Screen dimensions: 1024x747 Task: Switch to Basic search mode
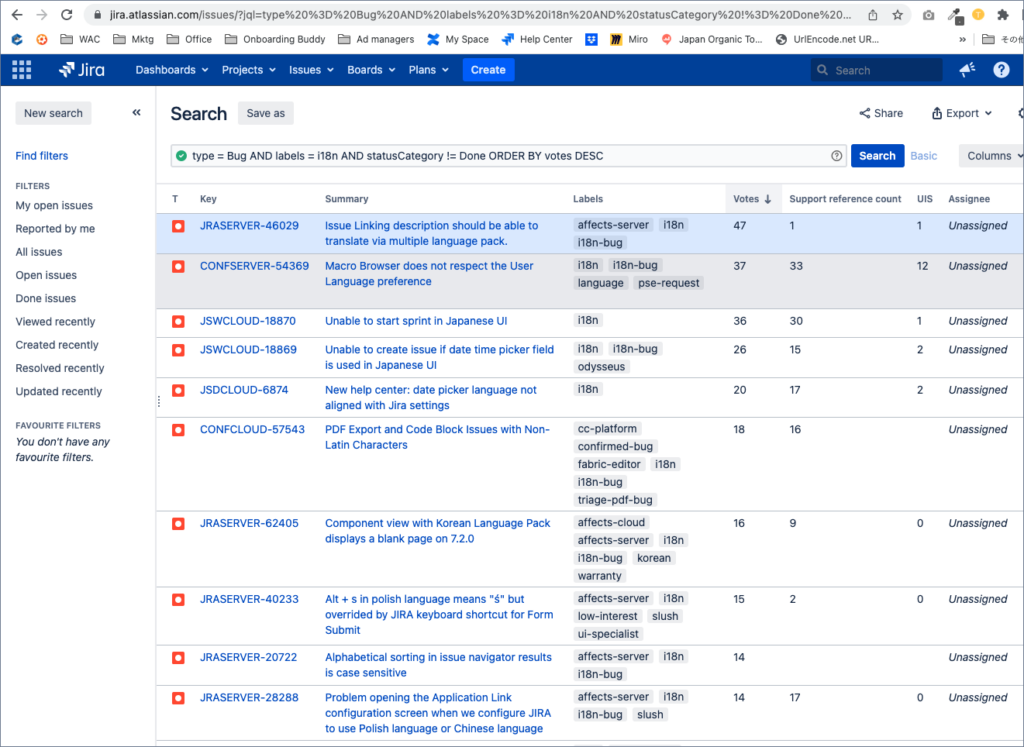pyautogui.click(x=923, y=155)
